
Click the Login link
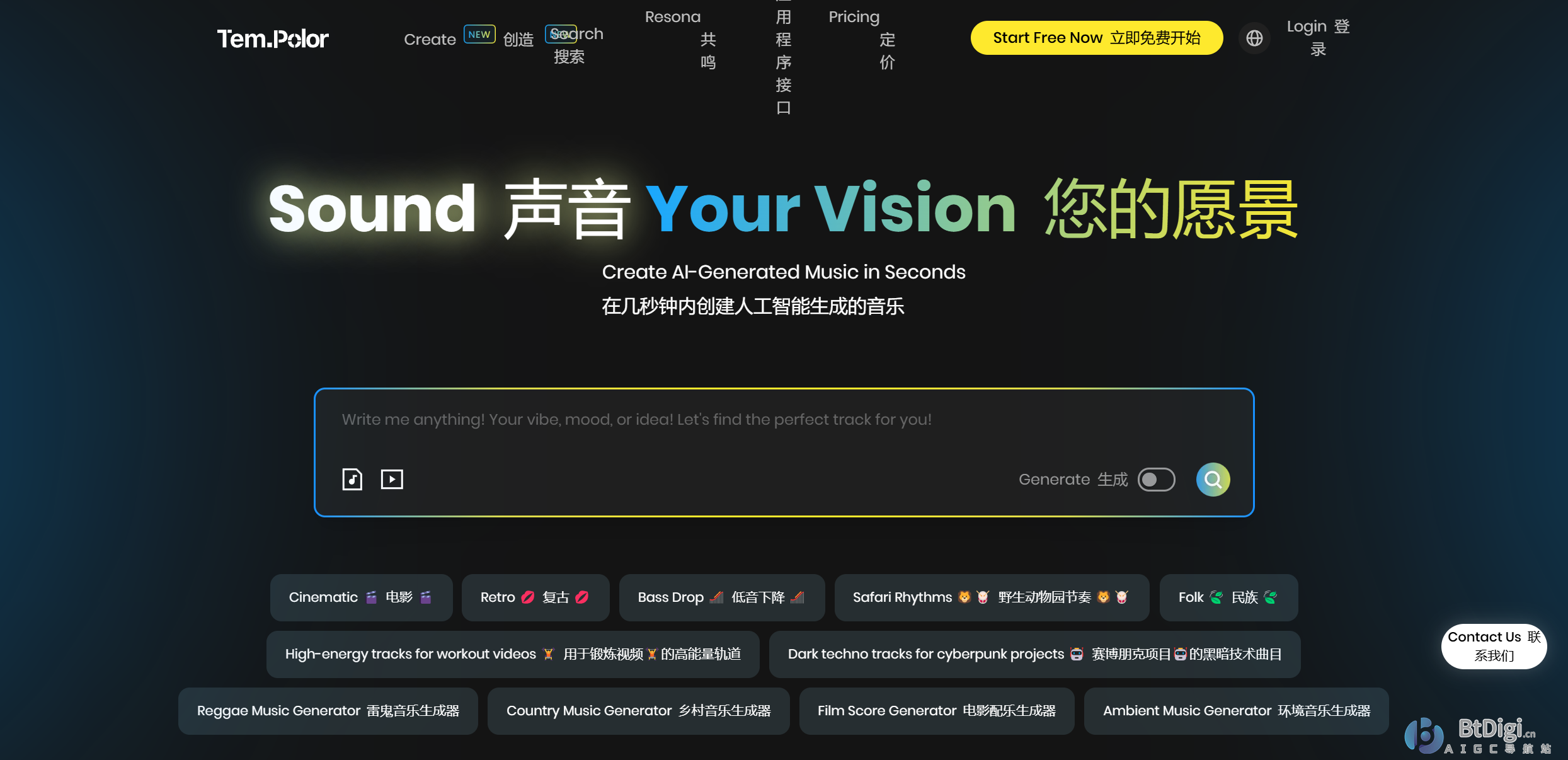[1307, 26]
